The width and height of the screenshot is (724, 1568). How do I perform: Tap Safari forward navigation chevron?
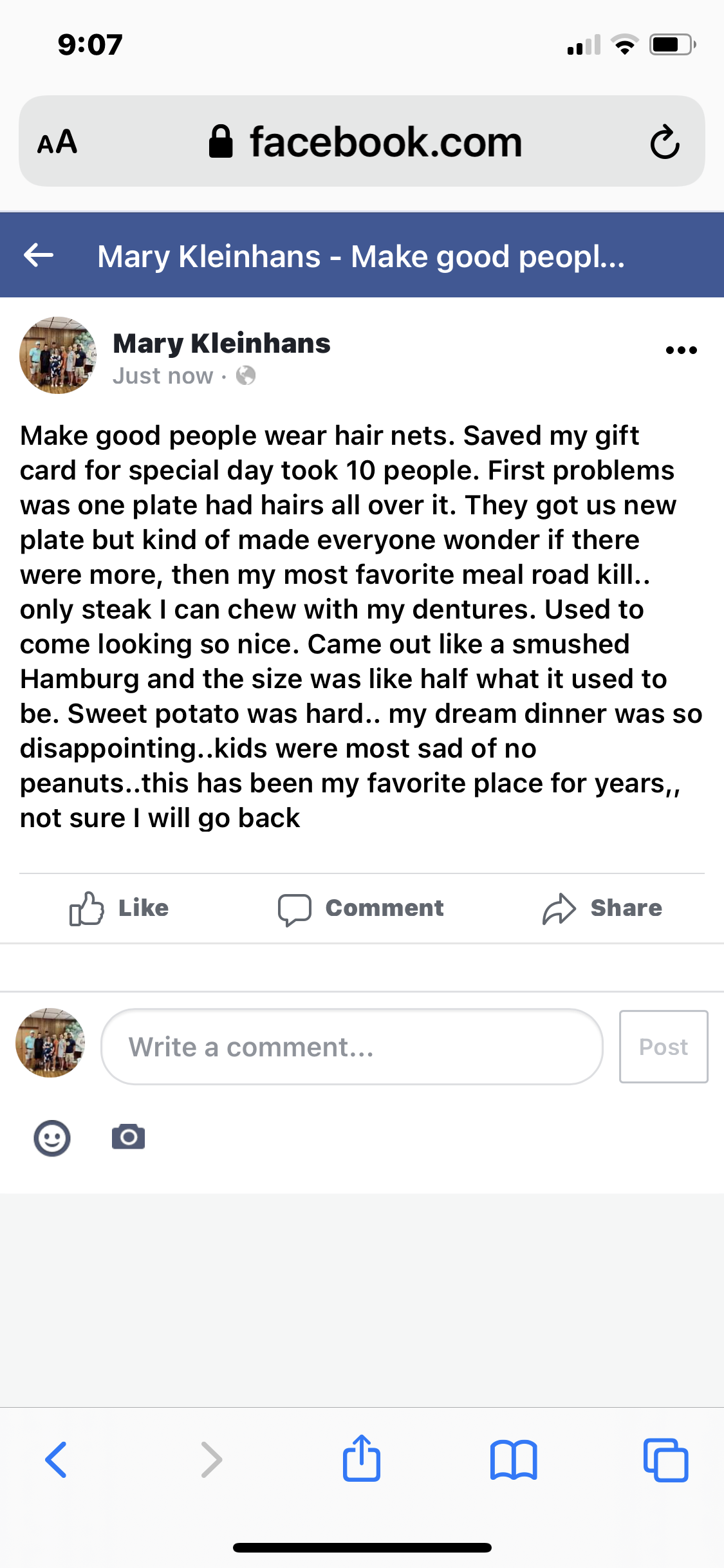pyautogui.click(x=211, y=1459)
